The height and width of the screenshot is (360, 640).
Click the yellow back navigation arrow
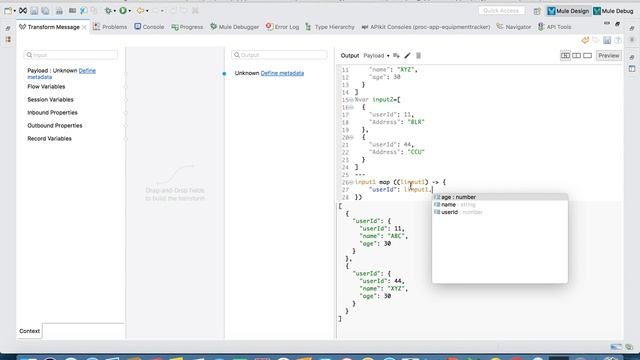[140, 11]
